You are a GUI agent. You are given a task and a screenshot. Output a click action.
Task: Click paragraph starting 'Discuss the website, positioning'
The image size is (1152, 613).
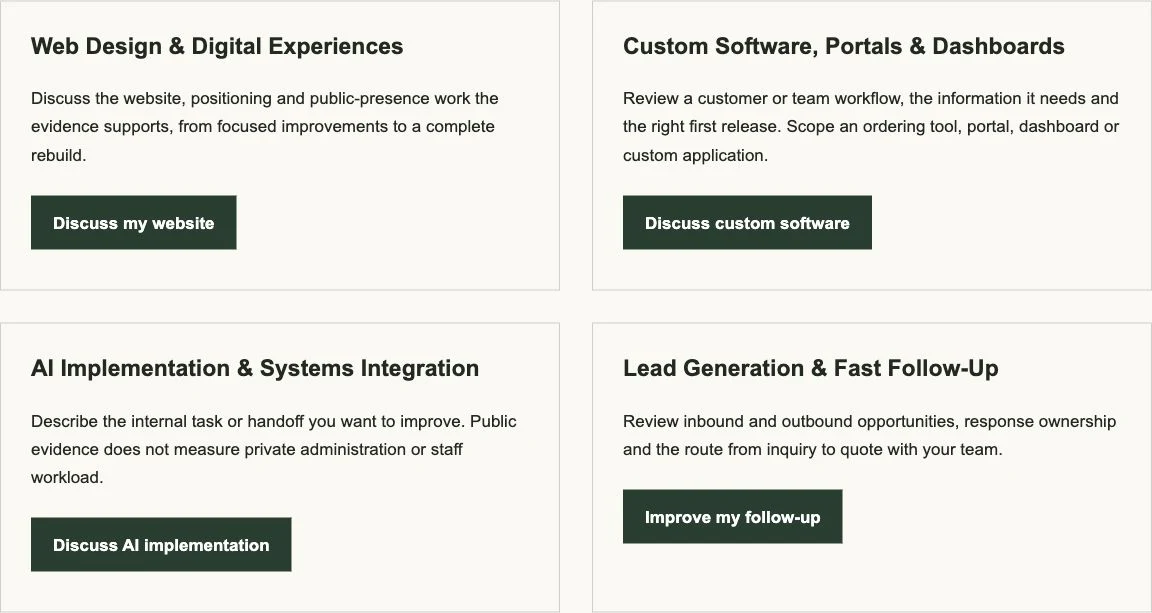264,126
